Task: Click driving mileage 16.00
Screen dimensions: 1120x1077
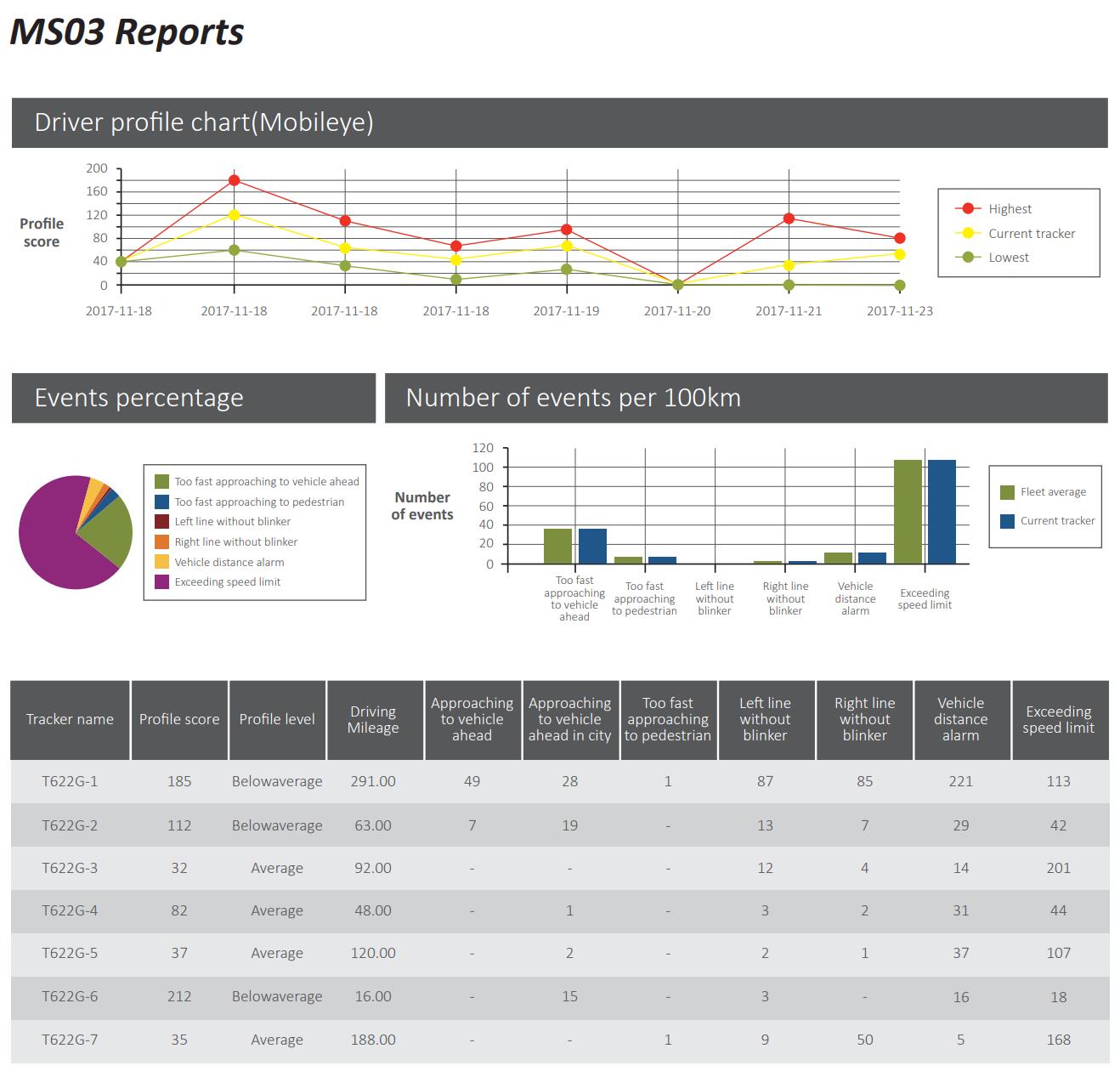Action: point(373,996)
